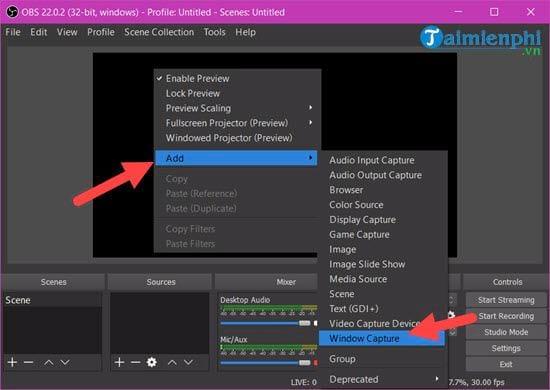Open the Help menu
Viewport: 550px width, 390px height.
pos(246,32)
